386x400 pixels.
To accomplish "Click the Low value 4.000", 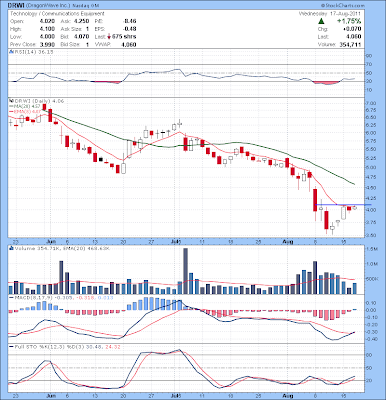I will click(x=47, y=37).
